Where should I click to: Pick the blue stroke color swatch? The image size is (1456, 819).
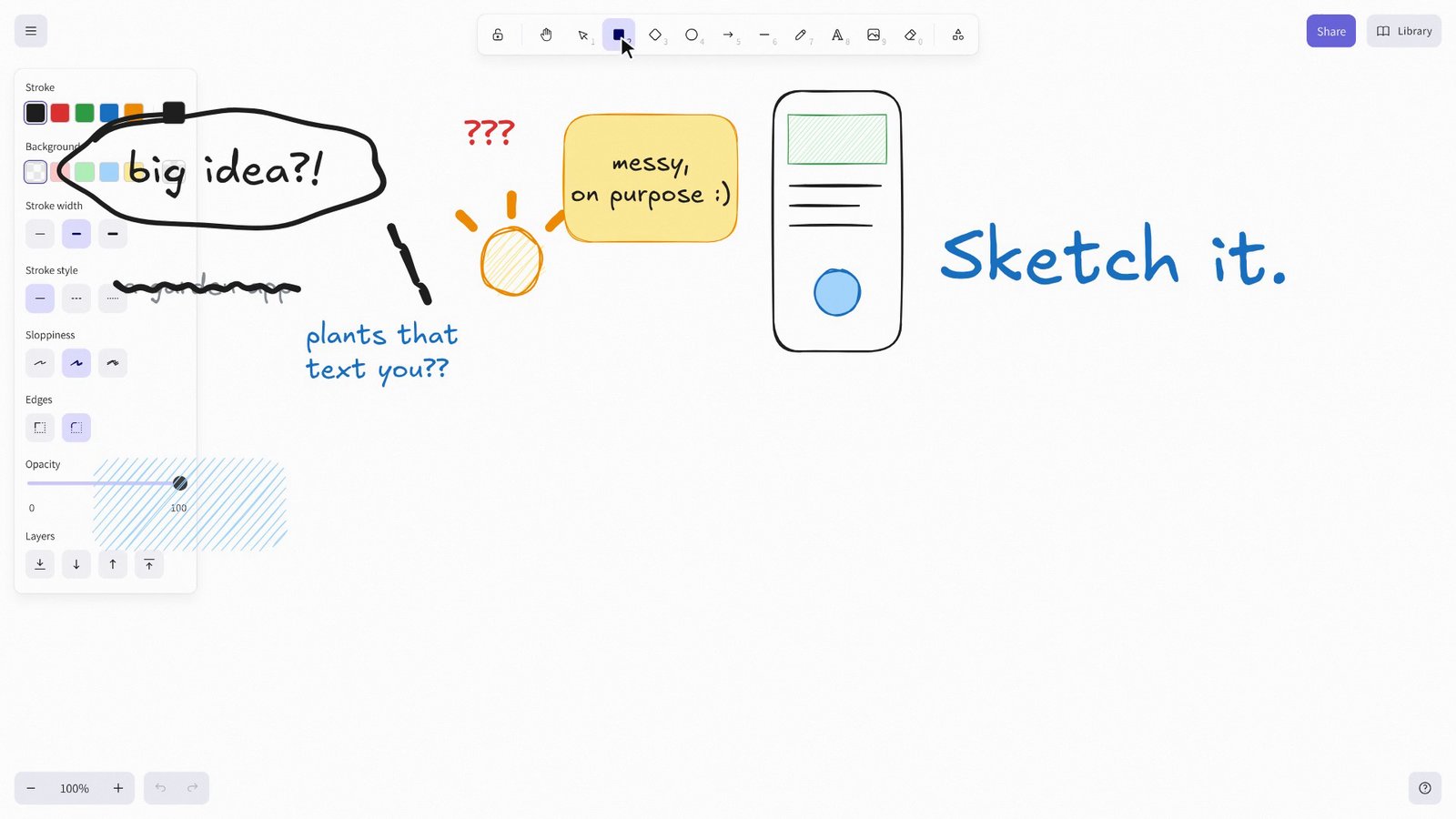point(109,113)
